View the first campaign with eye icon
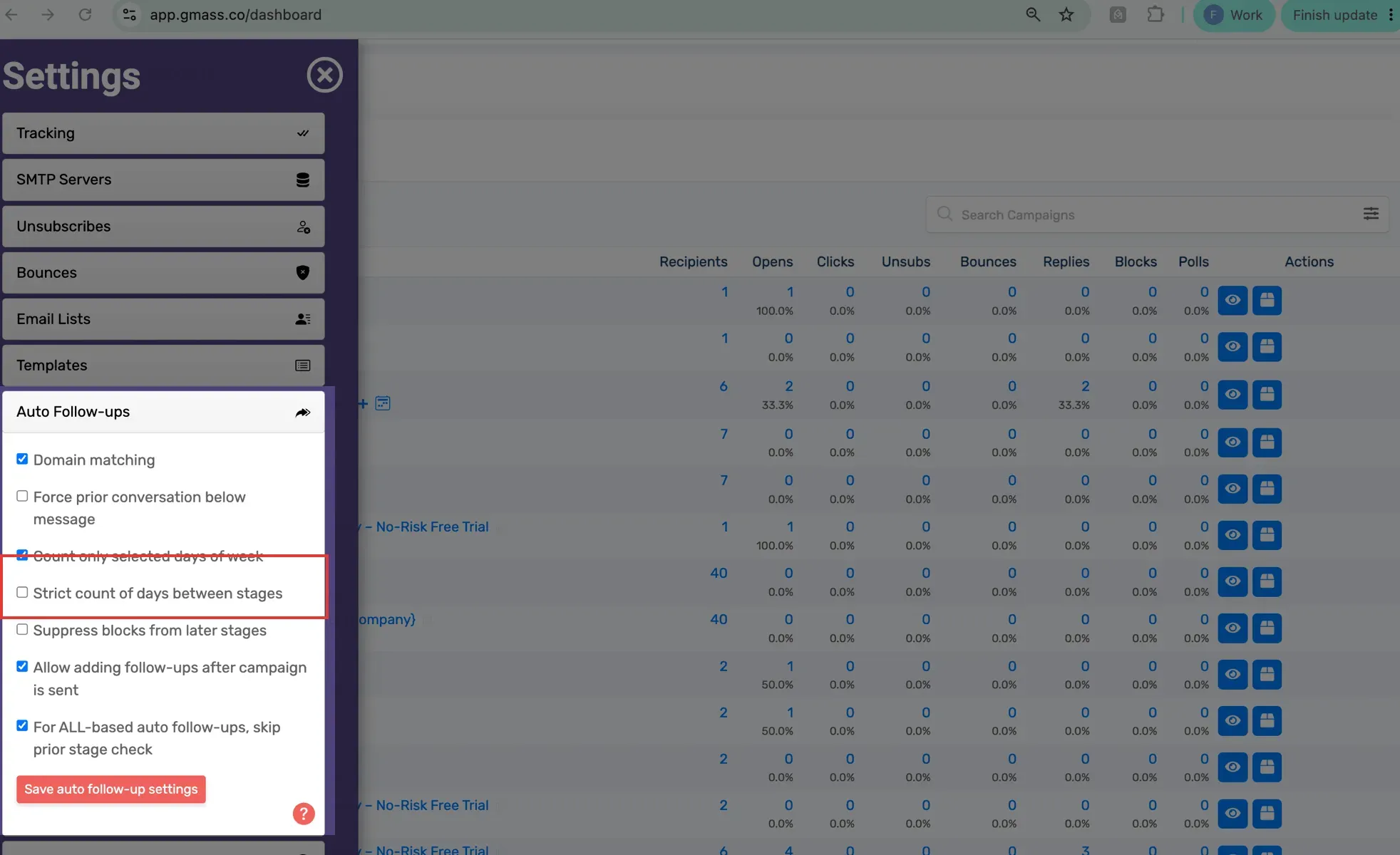 tap(1232, 300)
